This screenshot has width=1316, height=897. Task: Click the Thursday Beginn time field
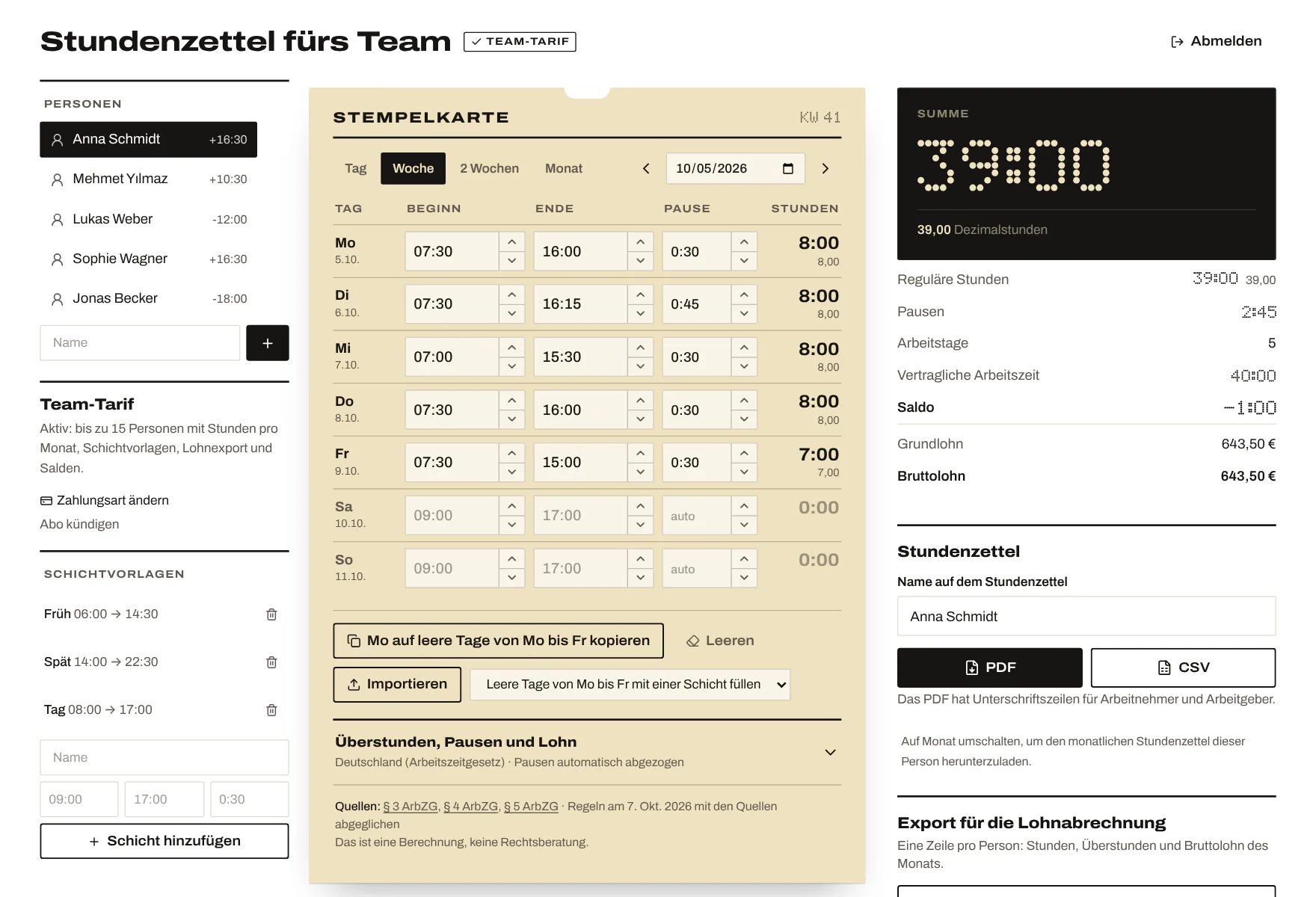point(452,410)
